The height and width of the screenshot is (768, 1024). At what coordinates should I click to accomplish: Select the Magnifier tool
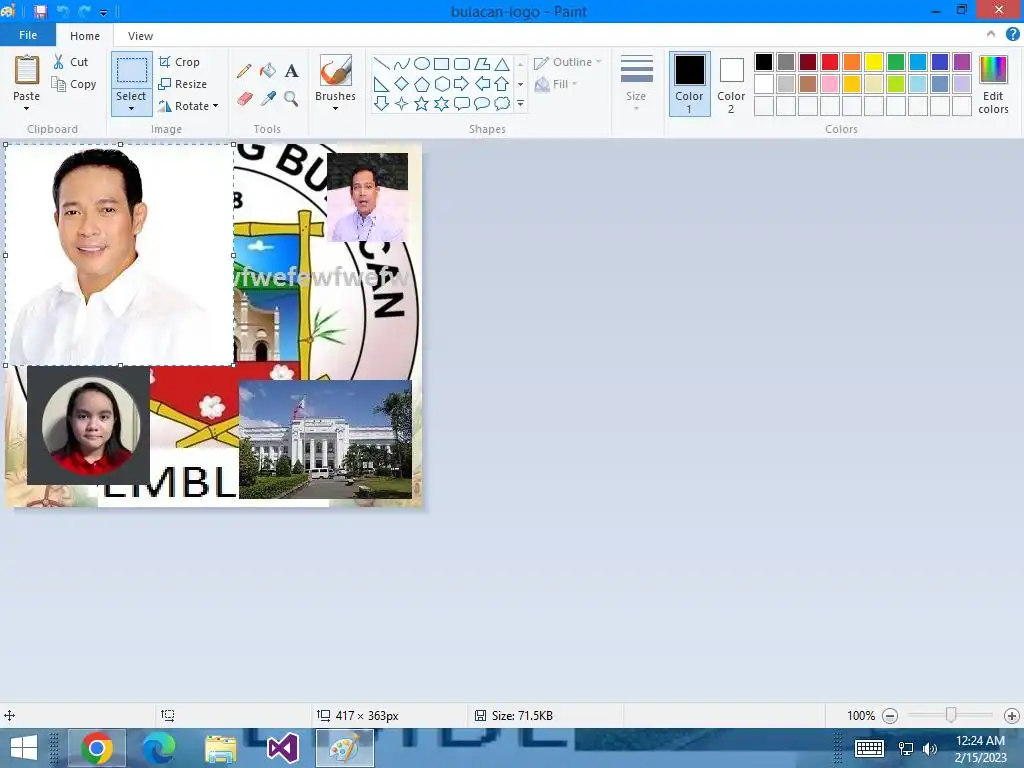pyautogui.click(x=291, y=99)
